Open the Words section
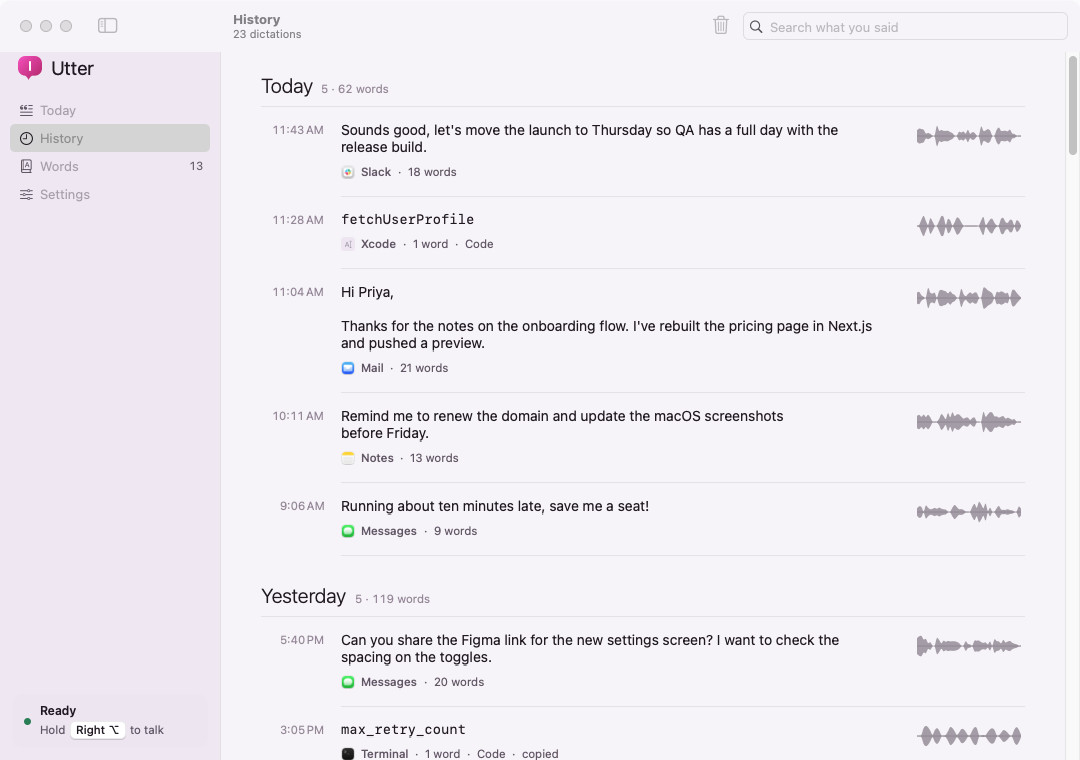Screen dimensions: 1080x760 110,166
